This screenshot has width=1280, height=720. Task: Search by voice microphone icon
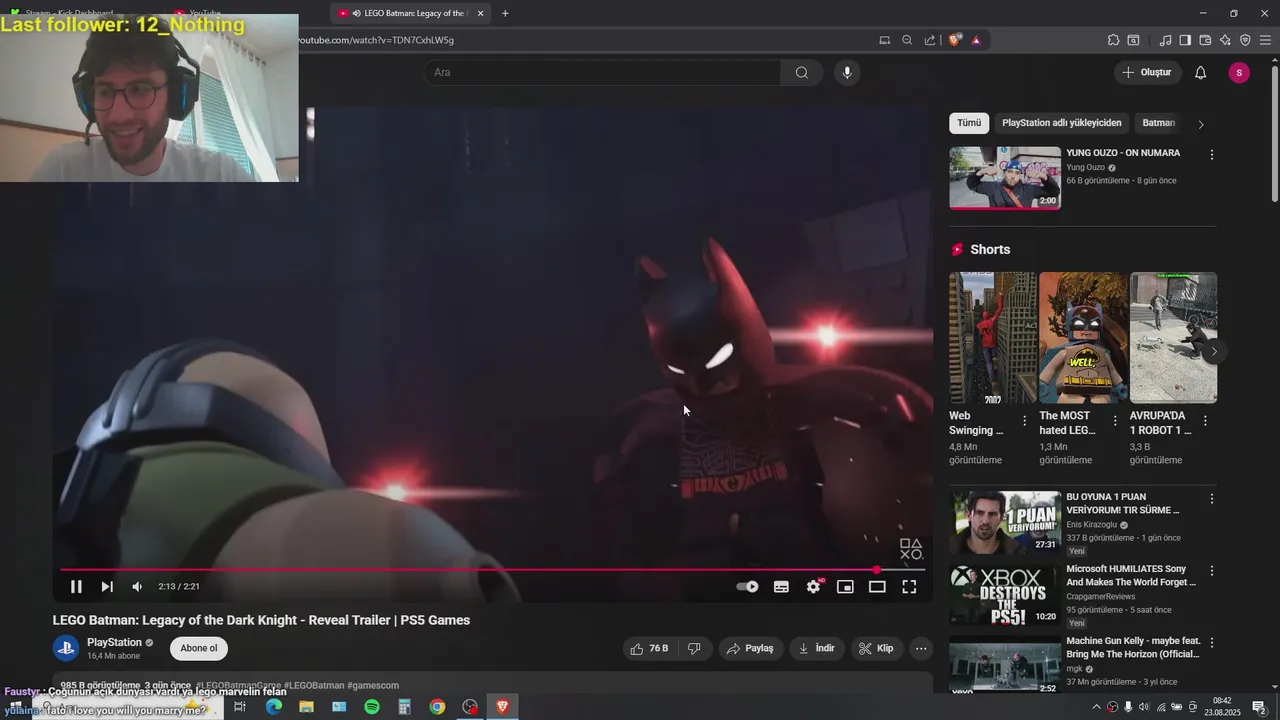tap(847, 72)
